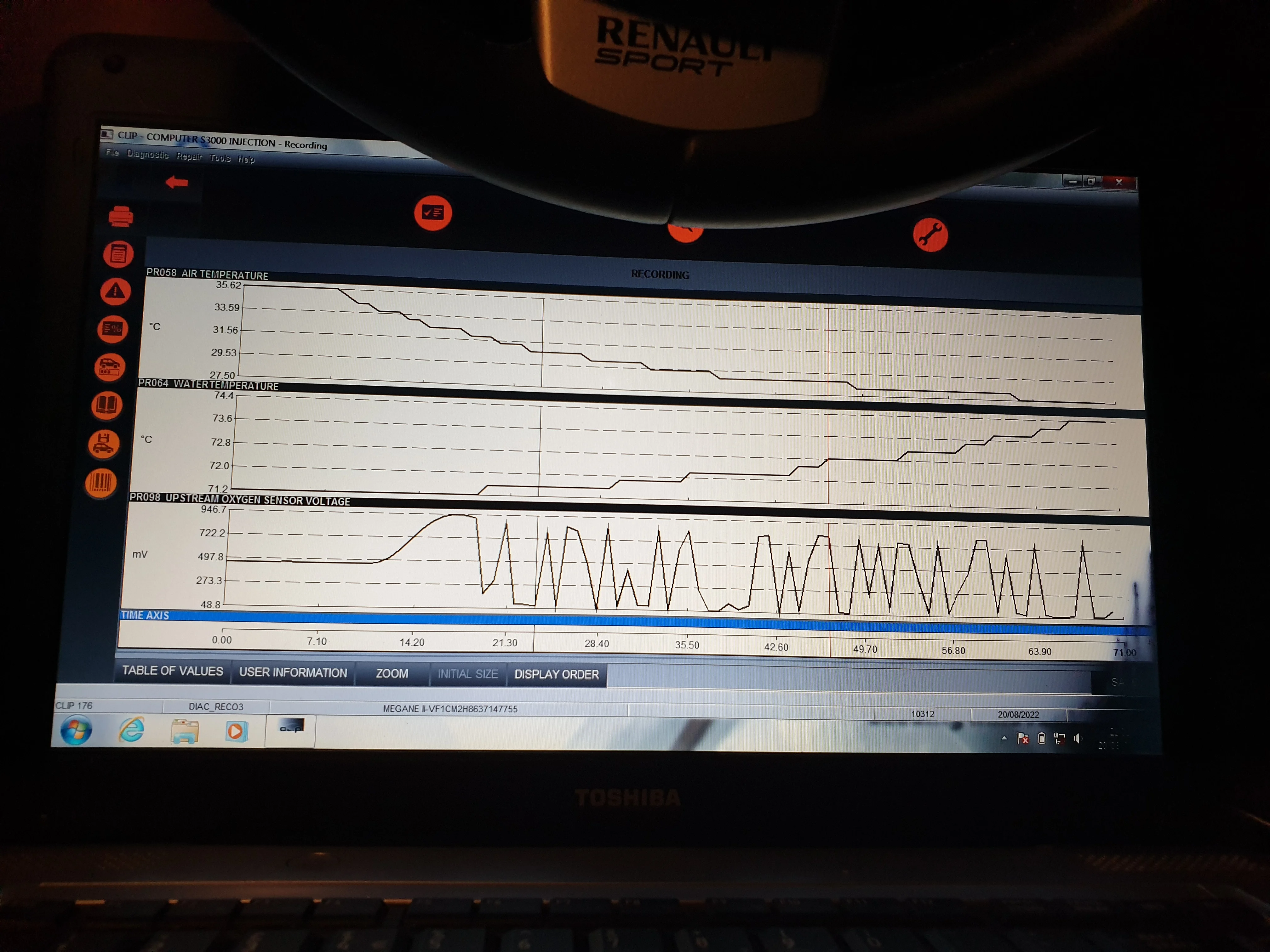Click the save vehicle floppy icon
The width and height of the screenshot is (1270, 952).
pos(103,444)
